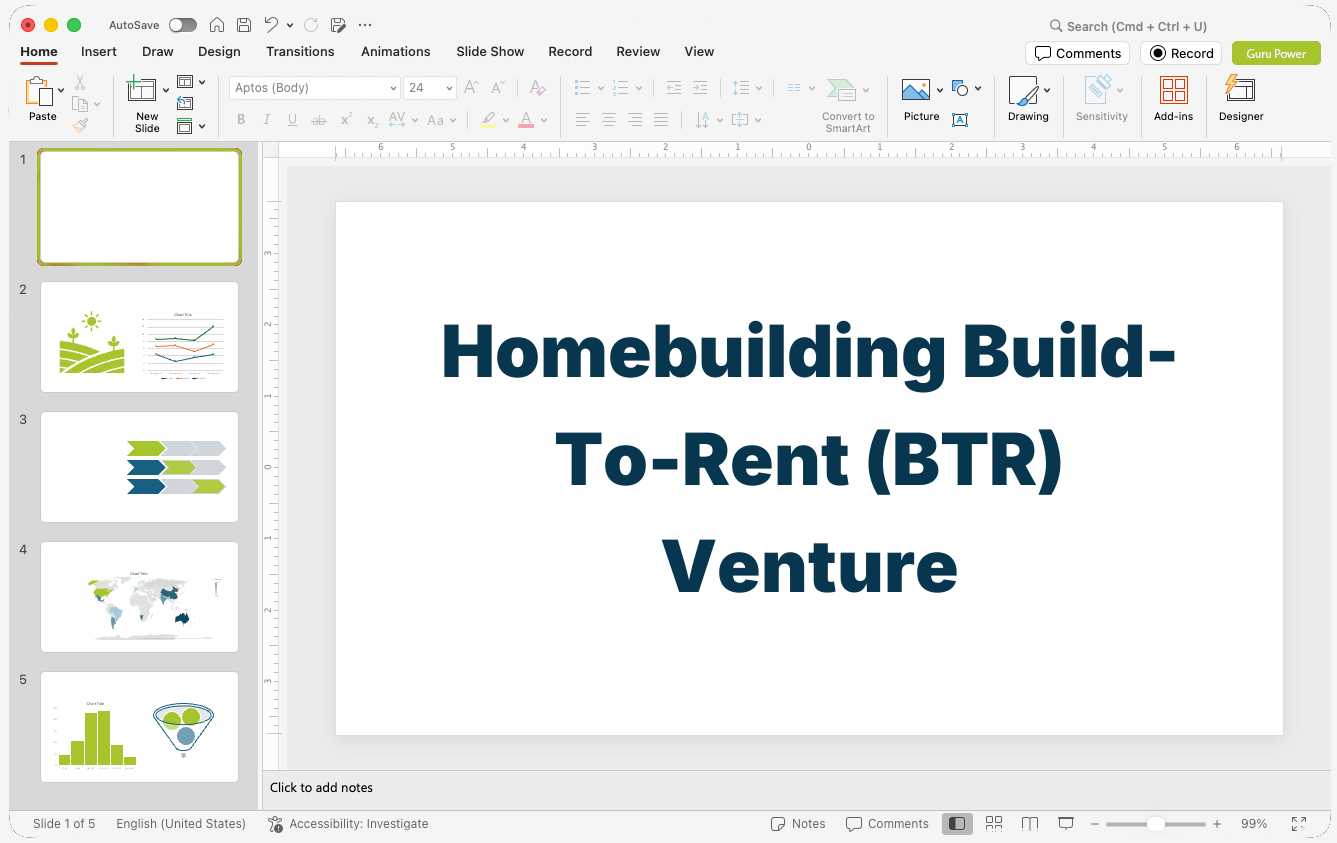
Task: Switch to Slide Sorter view
Action: point(994,824)
